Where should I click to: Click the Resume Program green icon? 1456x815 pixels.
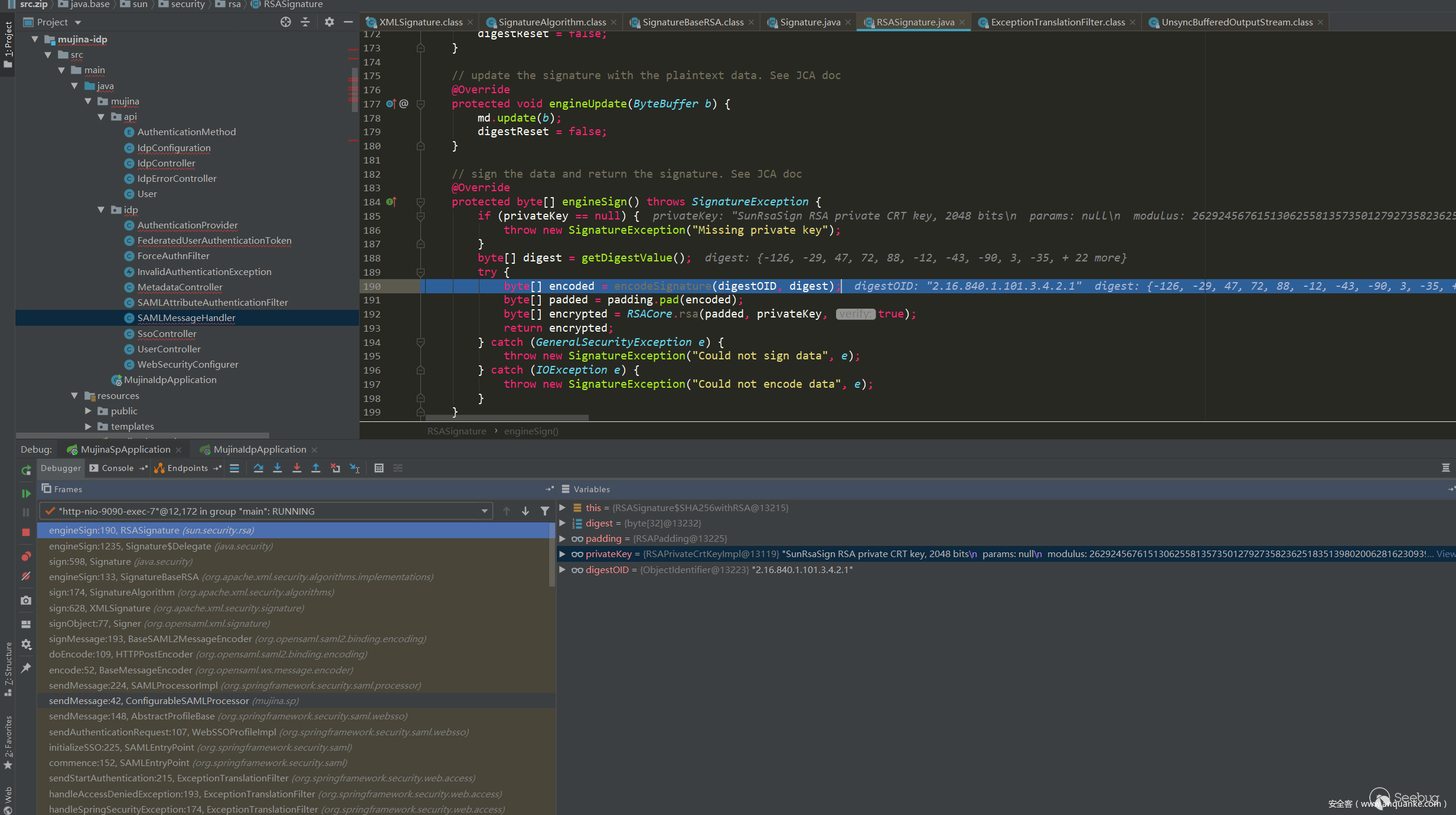(26, 493)
